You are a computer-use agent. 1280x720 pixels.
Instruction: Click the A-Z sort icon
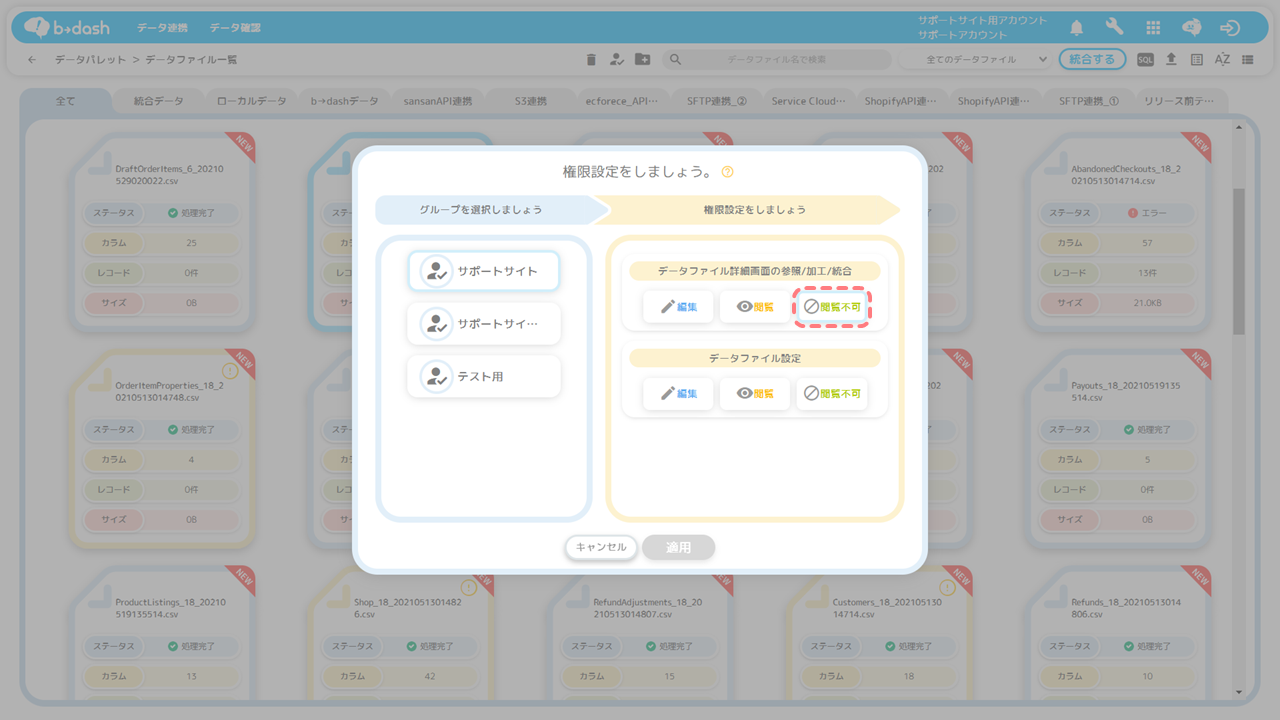click(1222, 60)
